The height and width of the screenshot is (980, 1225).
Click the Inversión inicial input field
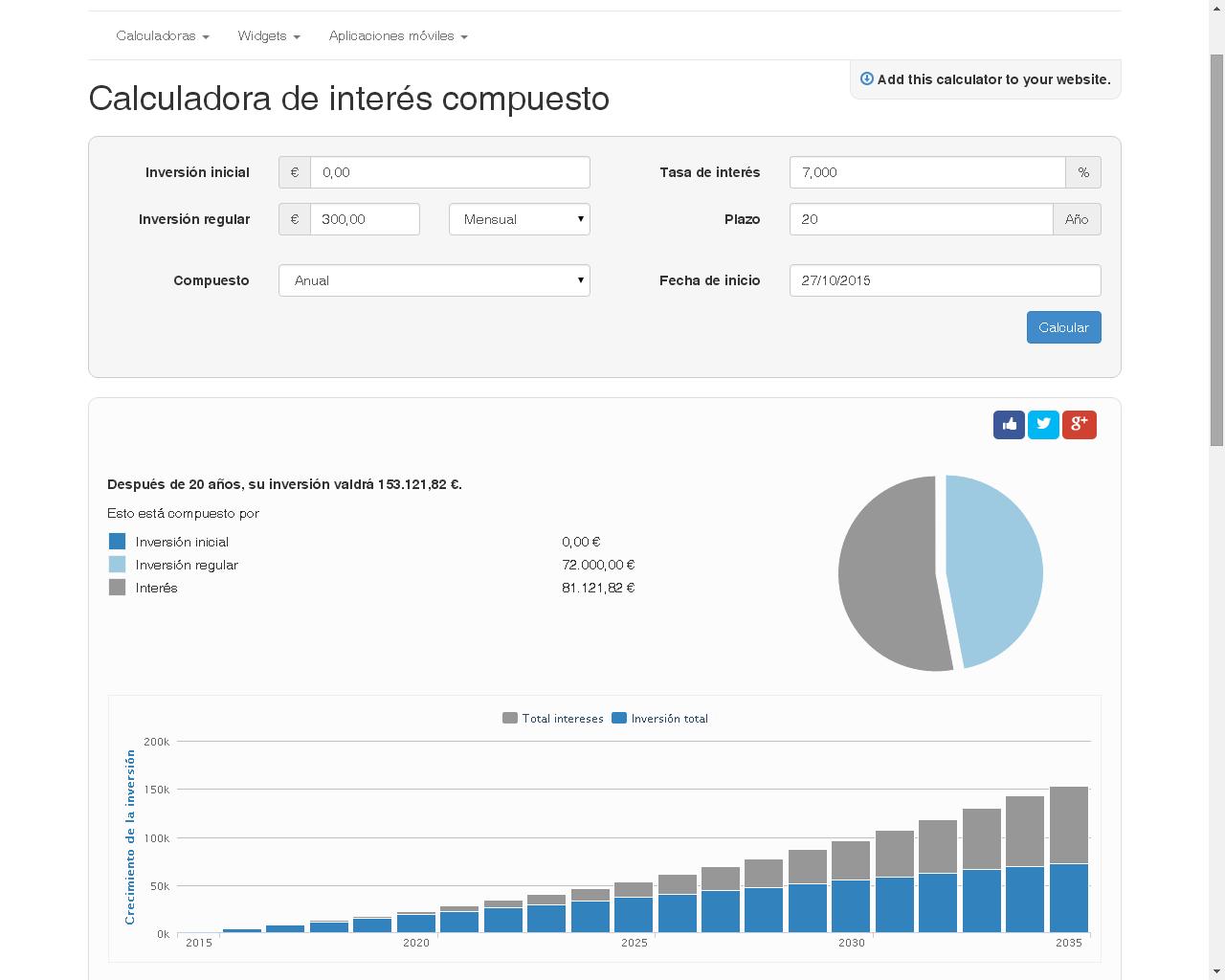pyautogui.click(x=450, y=172)
